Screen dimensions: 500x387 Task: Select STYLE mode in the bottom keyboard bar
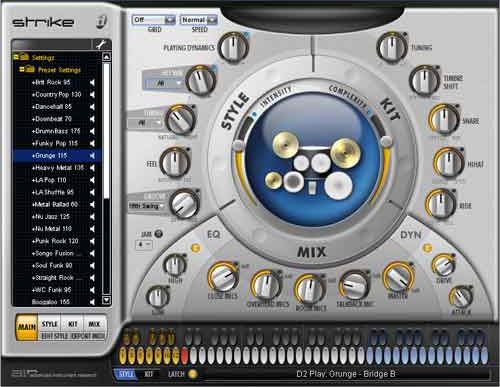point(126,374)
